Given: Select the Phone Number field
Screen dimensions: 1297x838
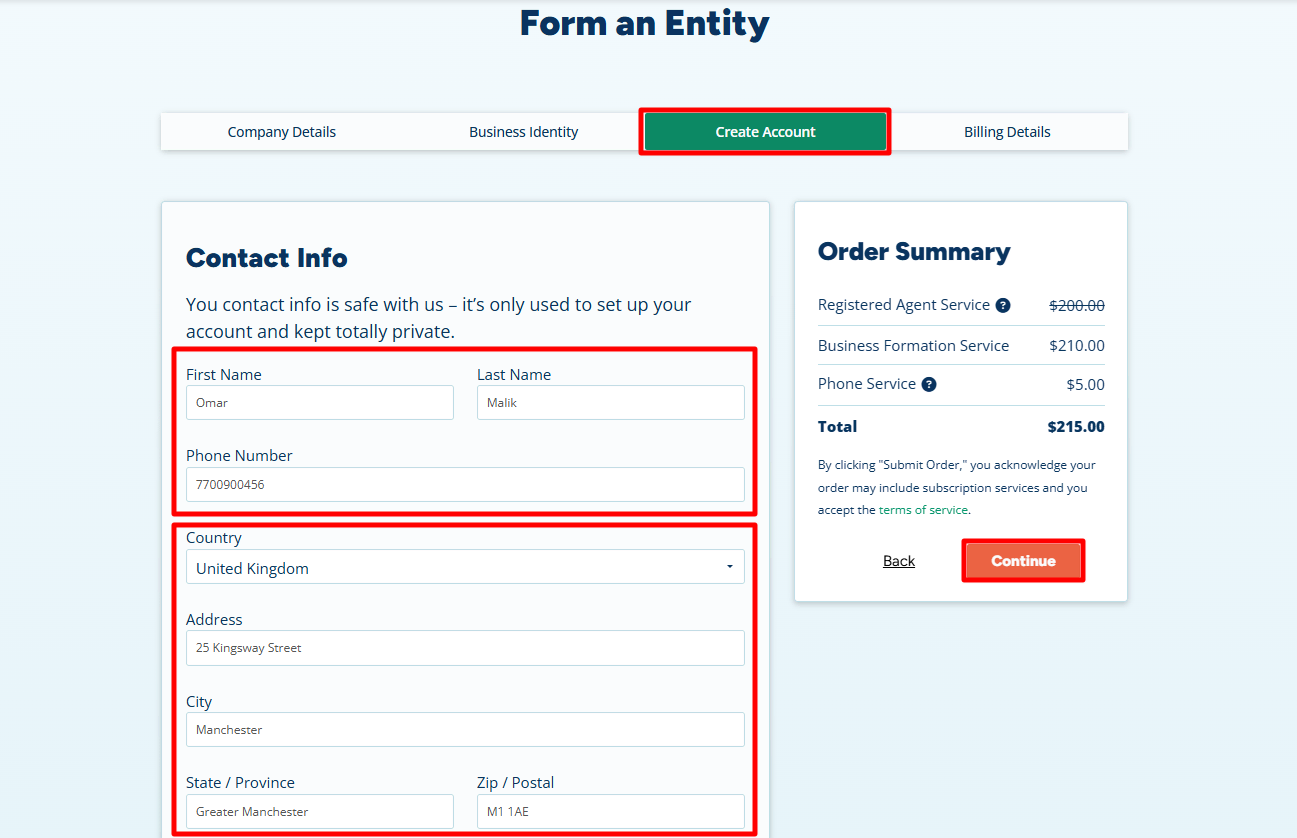Looking at the screenshot, I should click(x=465, y=484).
